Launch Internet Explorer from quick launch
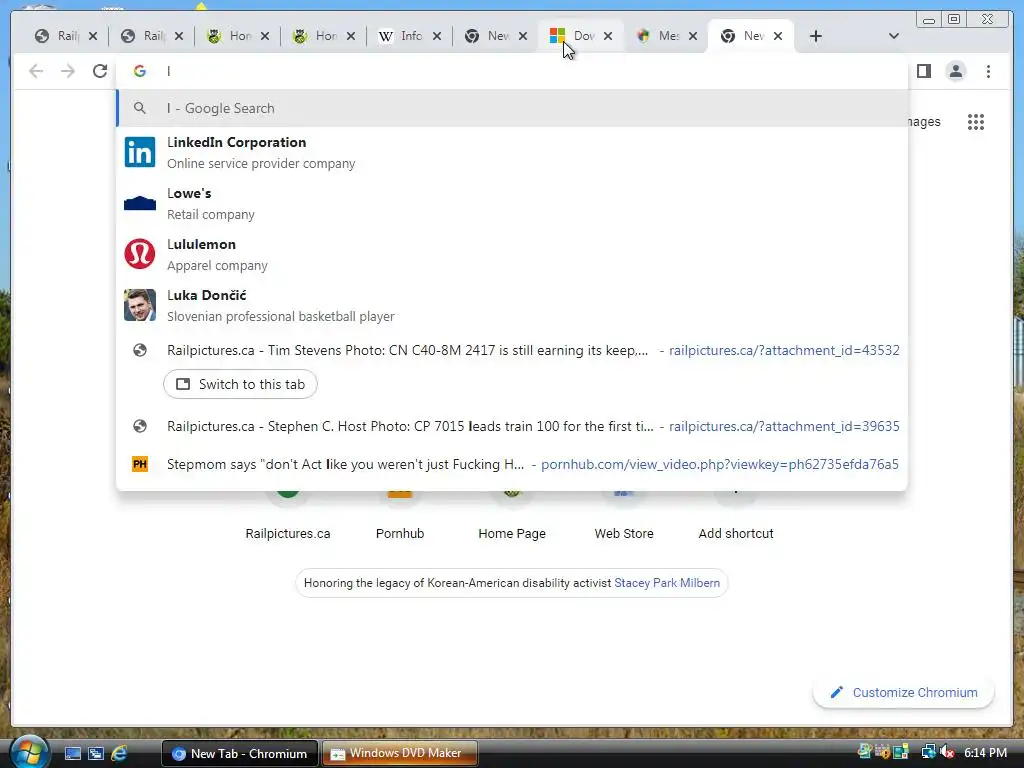This screenshot has width=1024, height=768. 119,754
